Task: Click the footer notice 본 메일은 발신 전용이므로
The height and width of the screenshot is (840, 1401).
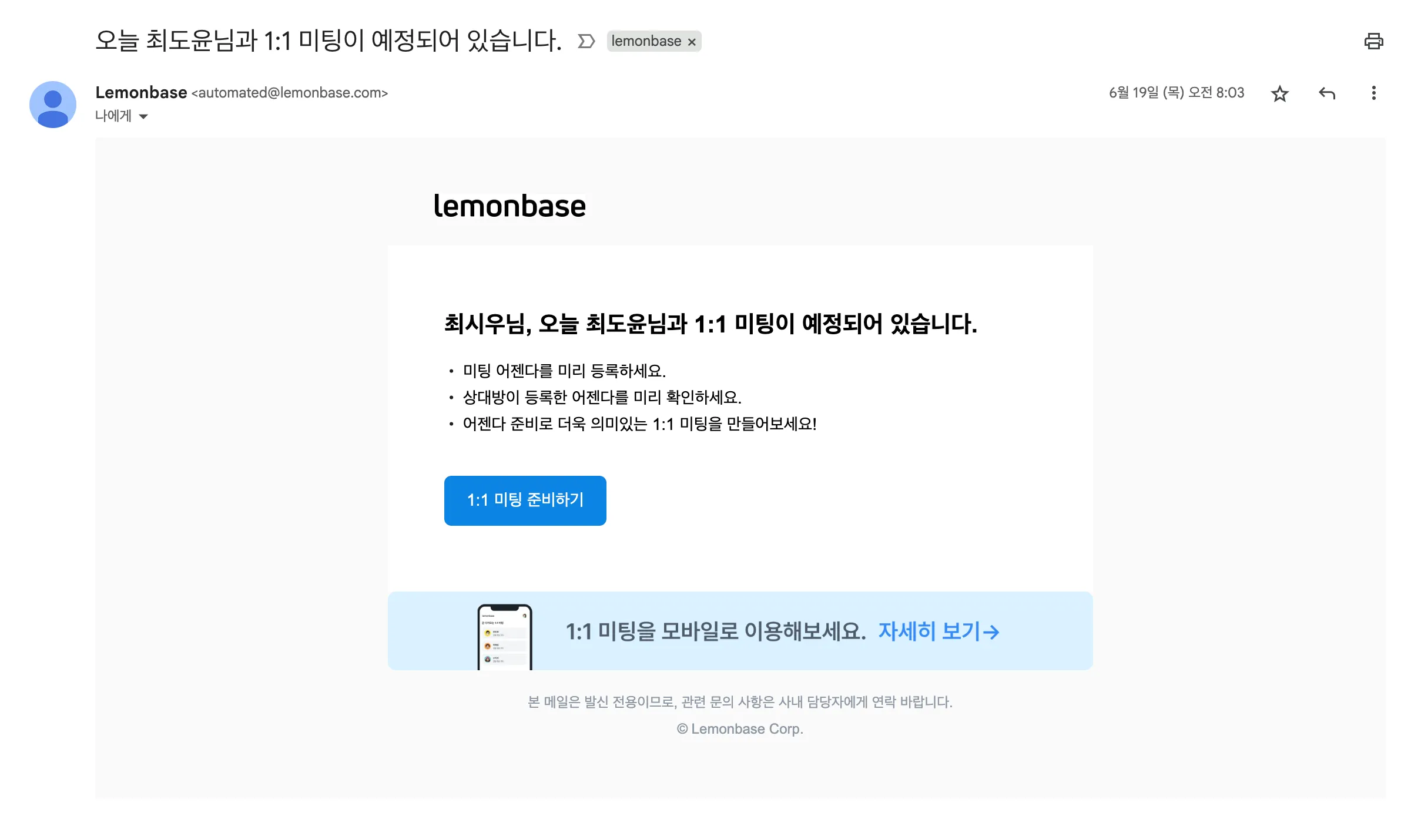Action: pos(740,702)
